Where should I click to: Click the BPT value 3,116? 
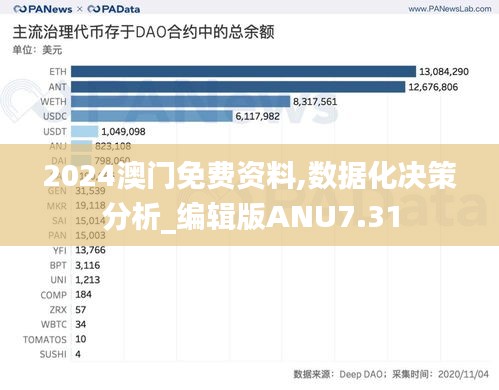(88, 265)
